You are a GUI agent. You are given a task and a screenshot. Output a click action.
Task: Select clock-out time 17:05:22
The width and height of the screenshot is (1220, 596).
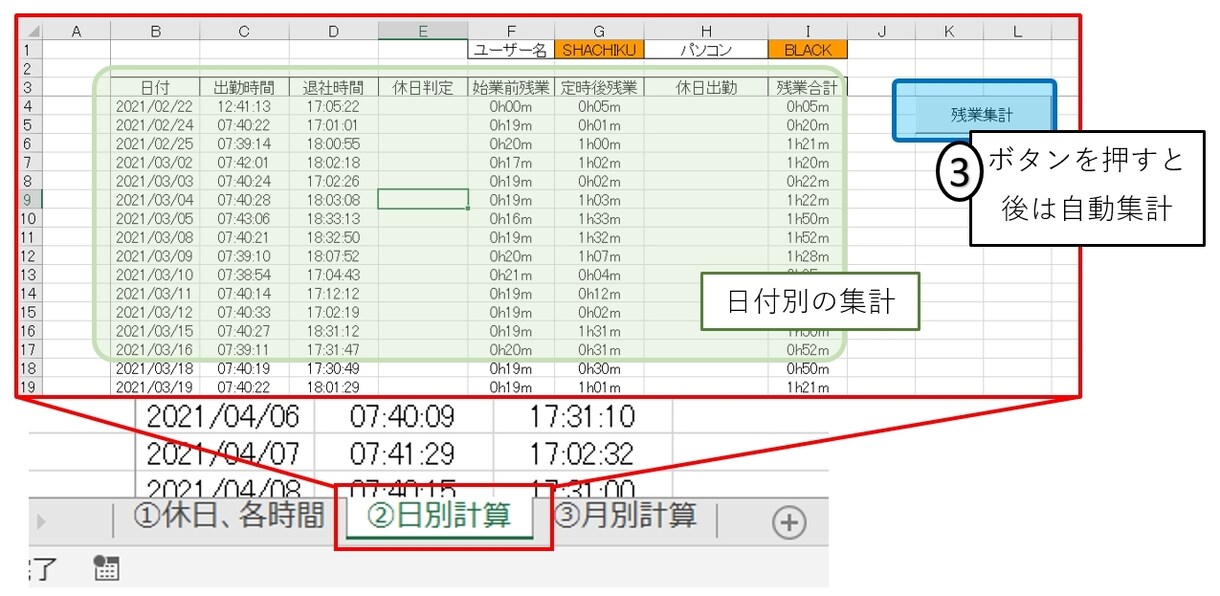click(333, 106)
